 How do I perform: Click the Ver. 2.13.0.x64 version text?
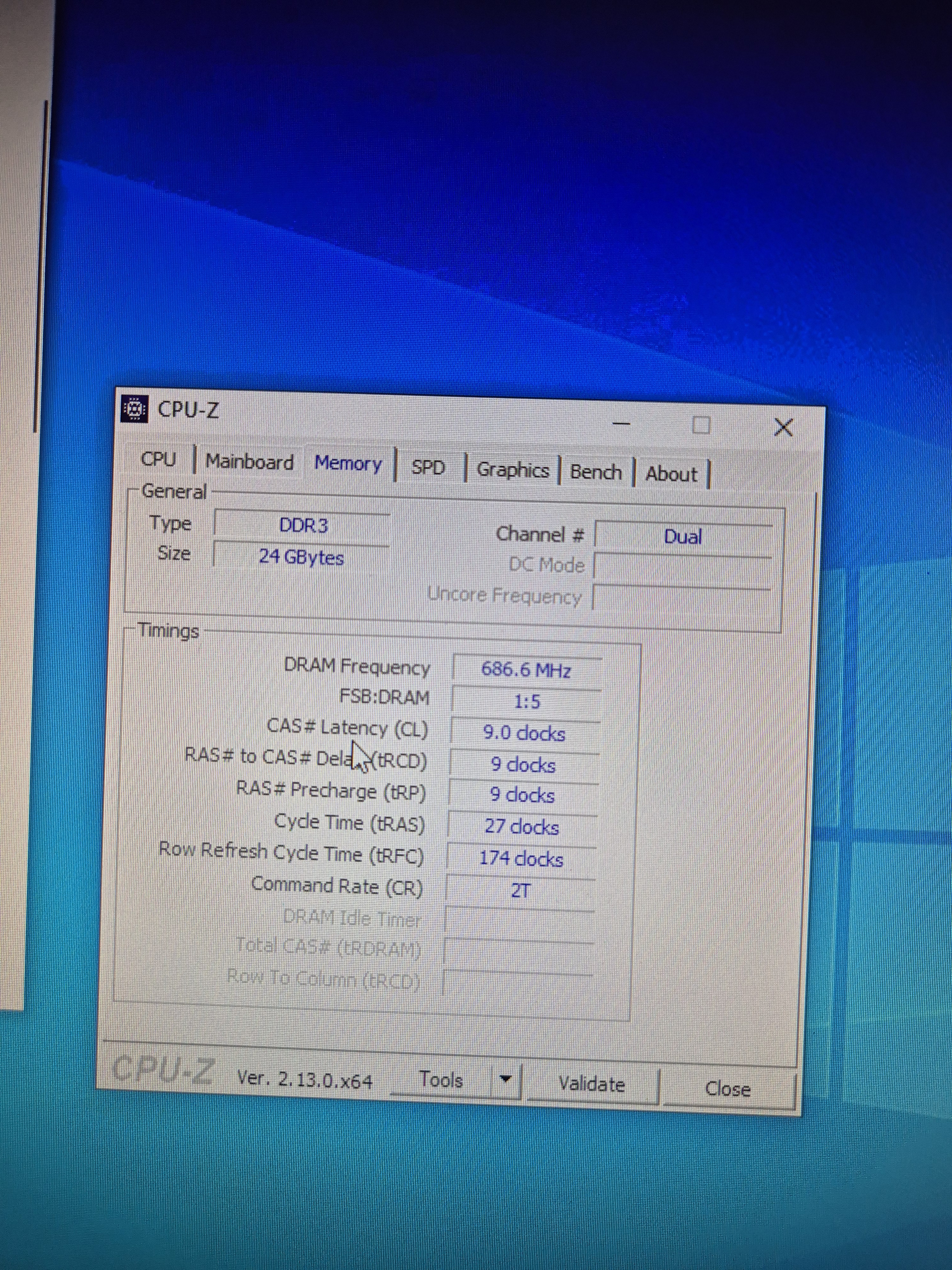point(305,1080)
